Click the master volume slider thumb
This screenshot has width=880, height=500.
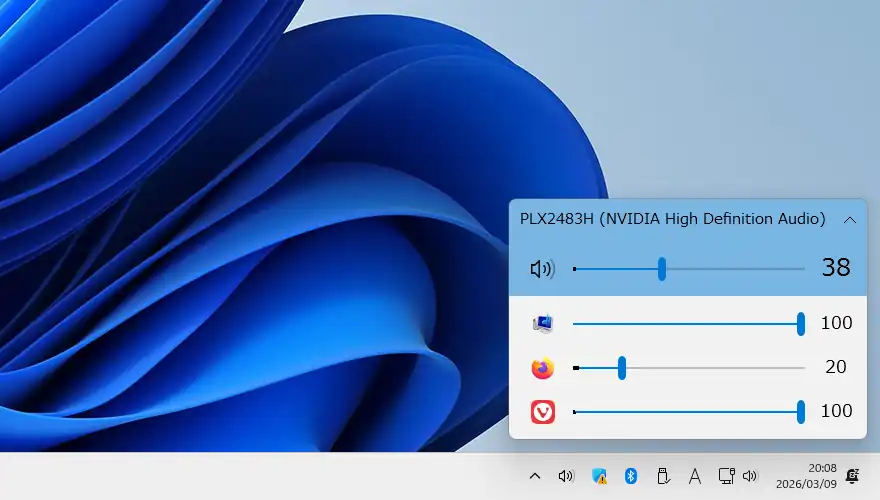click(x=662, y=269)
